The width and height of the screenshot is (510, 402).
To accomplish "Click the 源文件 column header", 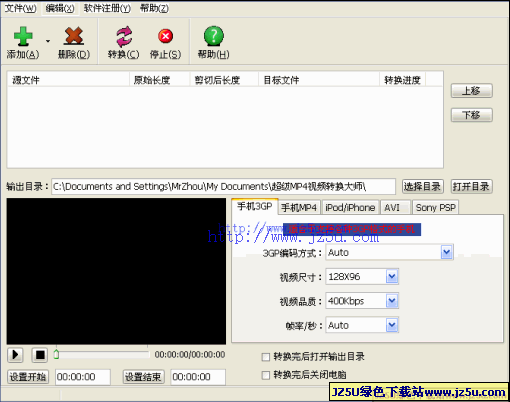I will 68,80.
